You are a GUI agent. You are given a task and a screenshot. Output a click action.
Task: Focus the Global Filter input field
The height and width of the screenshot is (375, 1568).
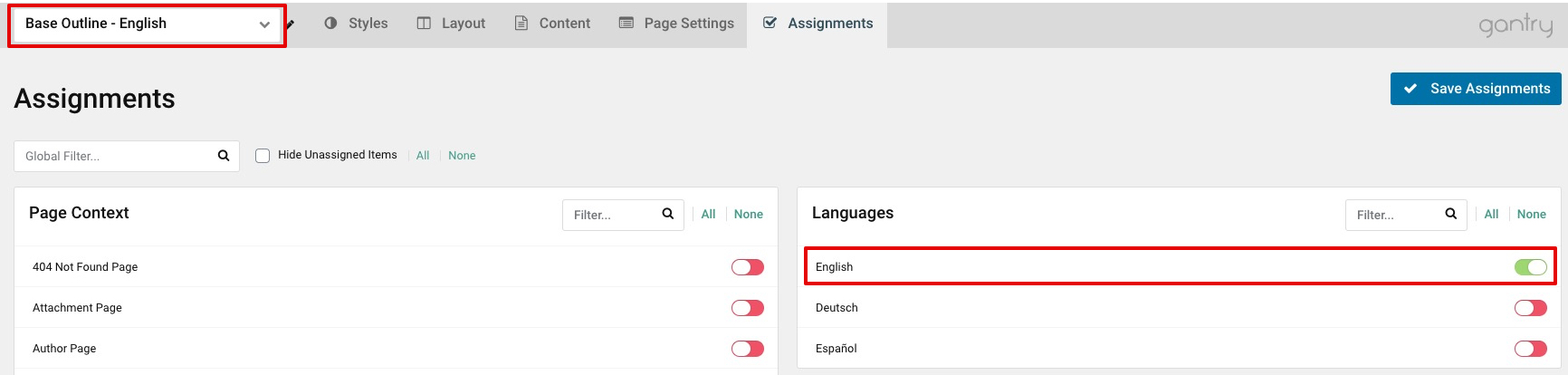pyautogui.click(x=116, y=156)
